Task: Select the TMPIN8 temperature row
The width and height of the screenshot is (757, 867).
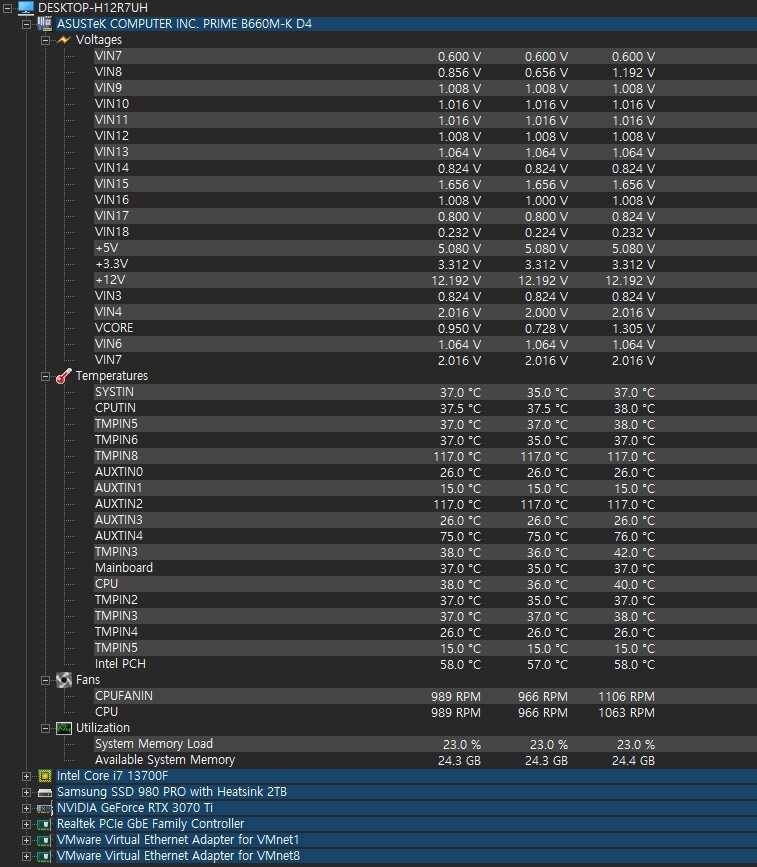Action: (425, 457)
